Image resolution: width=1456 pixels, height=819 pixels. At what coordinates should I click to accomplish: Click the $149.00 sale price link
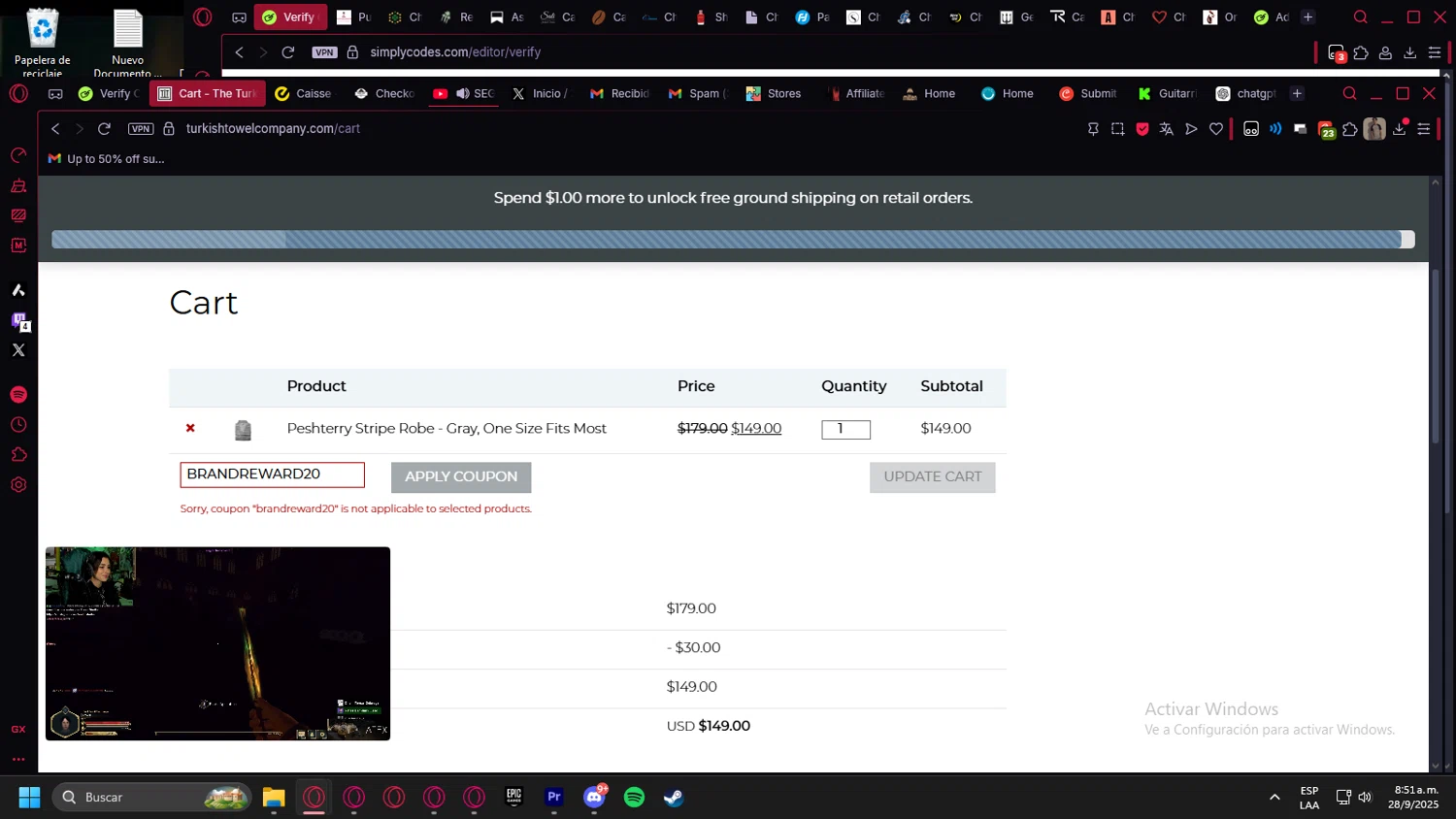(x=756, y=428)
